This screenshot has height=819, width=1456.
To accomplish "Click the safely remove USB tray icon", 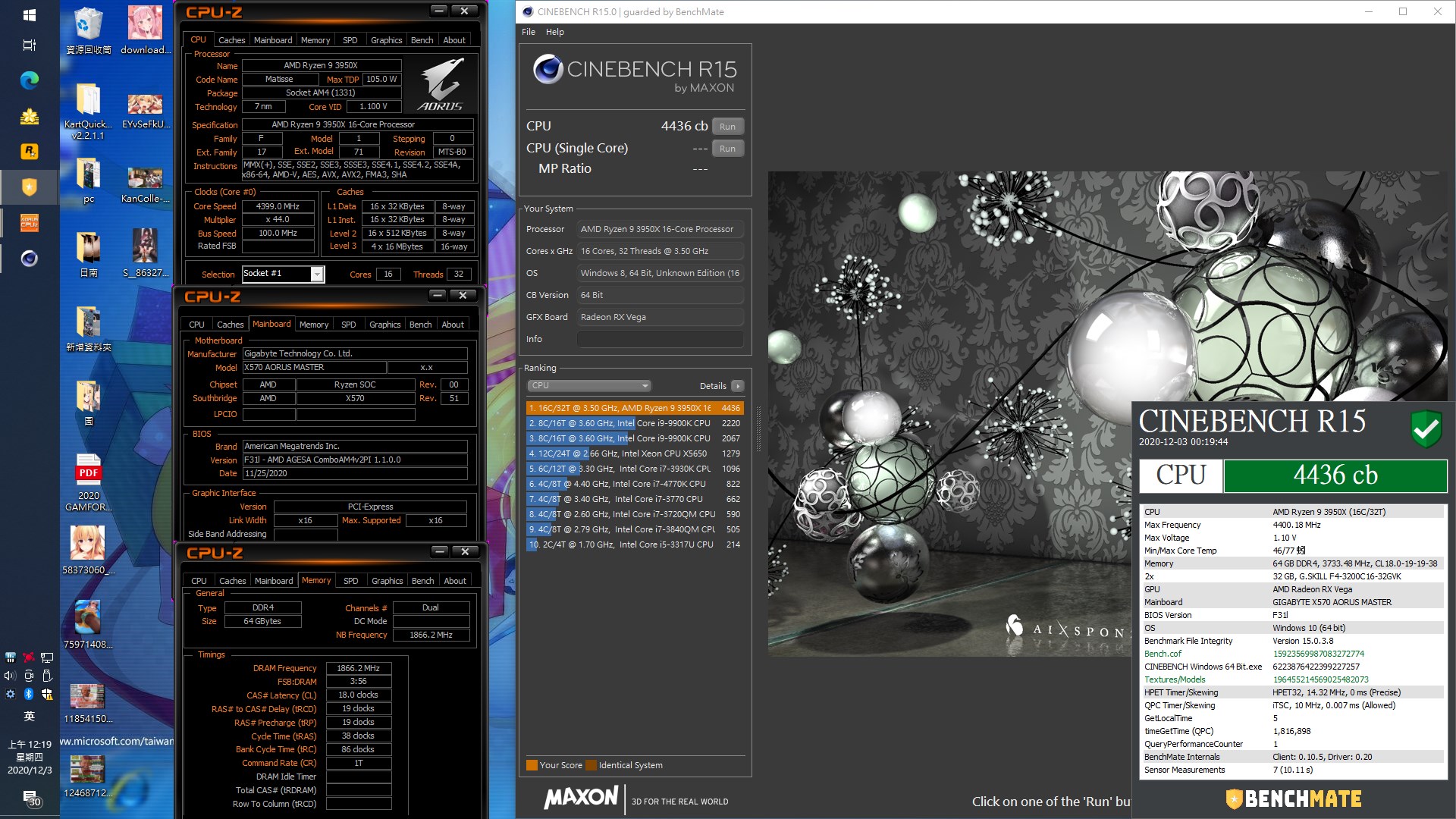I will coord(47,676).
